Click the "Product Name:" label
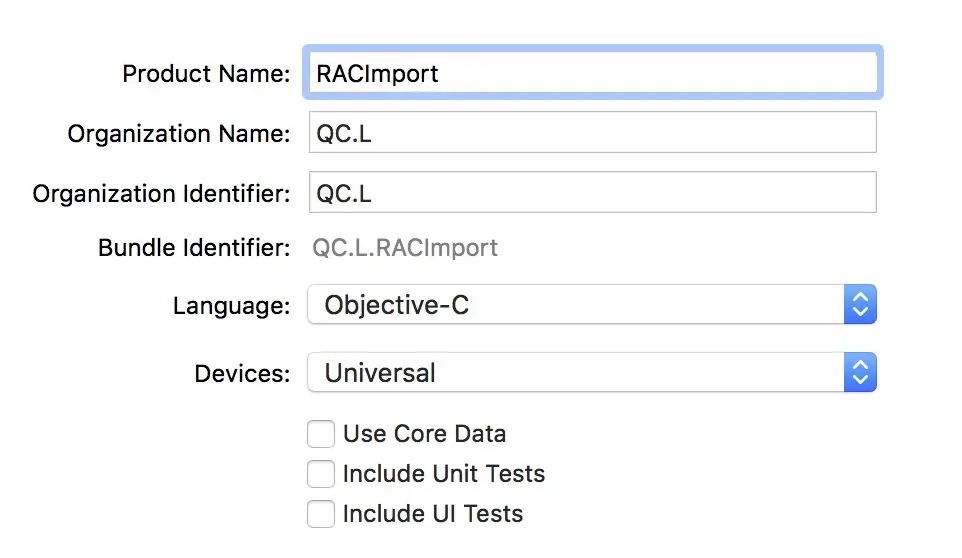Viewport: 962px width, 558px height. tap(206, 74)
